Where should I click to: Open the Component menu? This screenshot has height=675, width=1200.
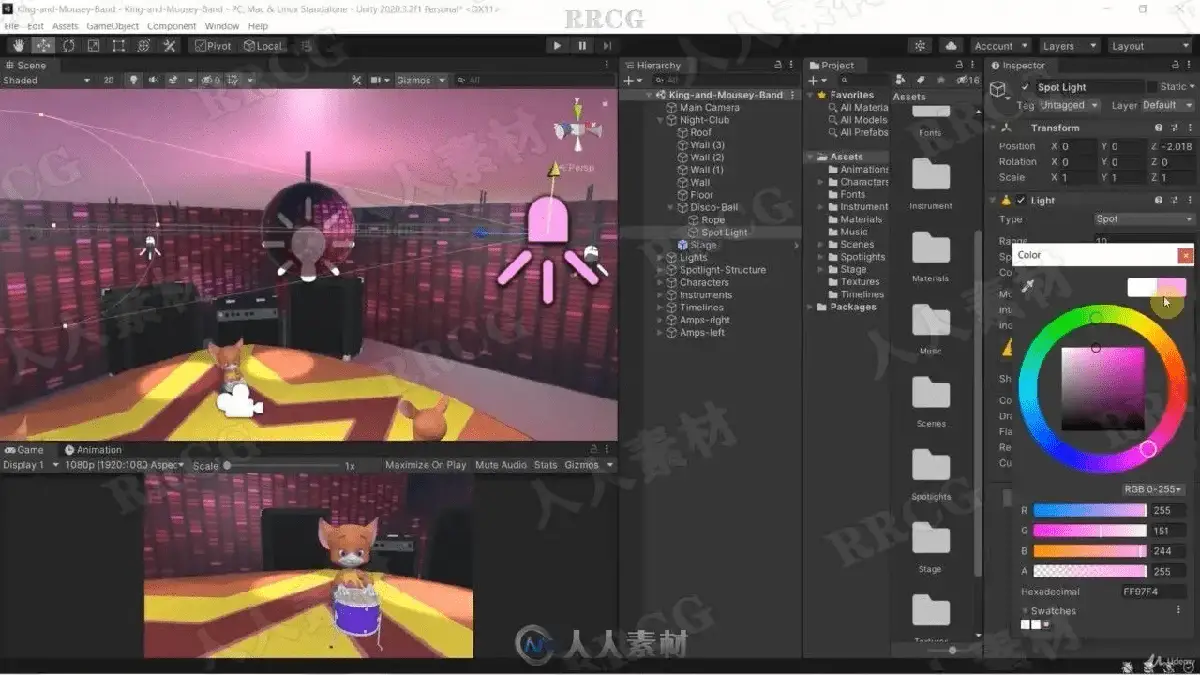point(171,26)
